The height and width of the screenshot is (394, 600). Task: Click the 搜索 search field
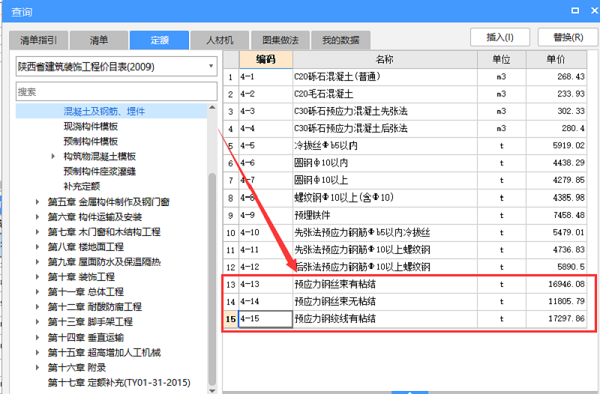116,92
